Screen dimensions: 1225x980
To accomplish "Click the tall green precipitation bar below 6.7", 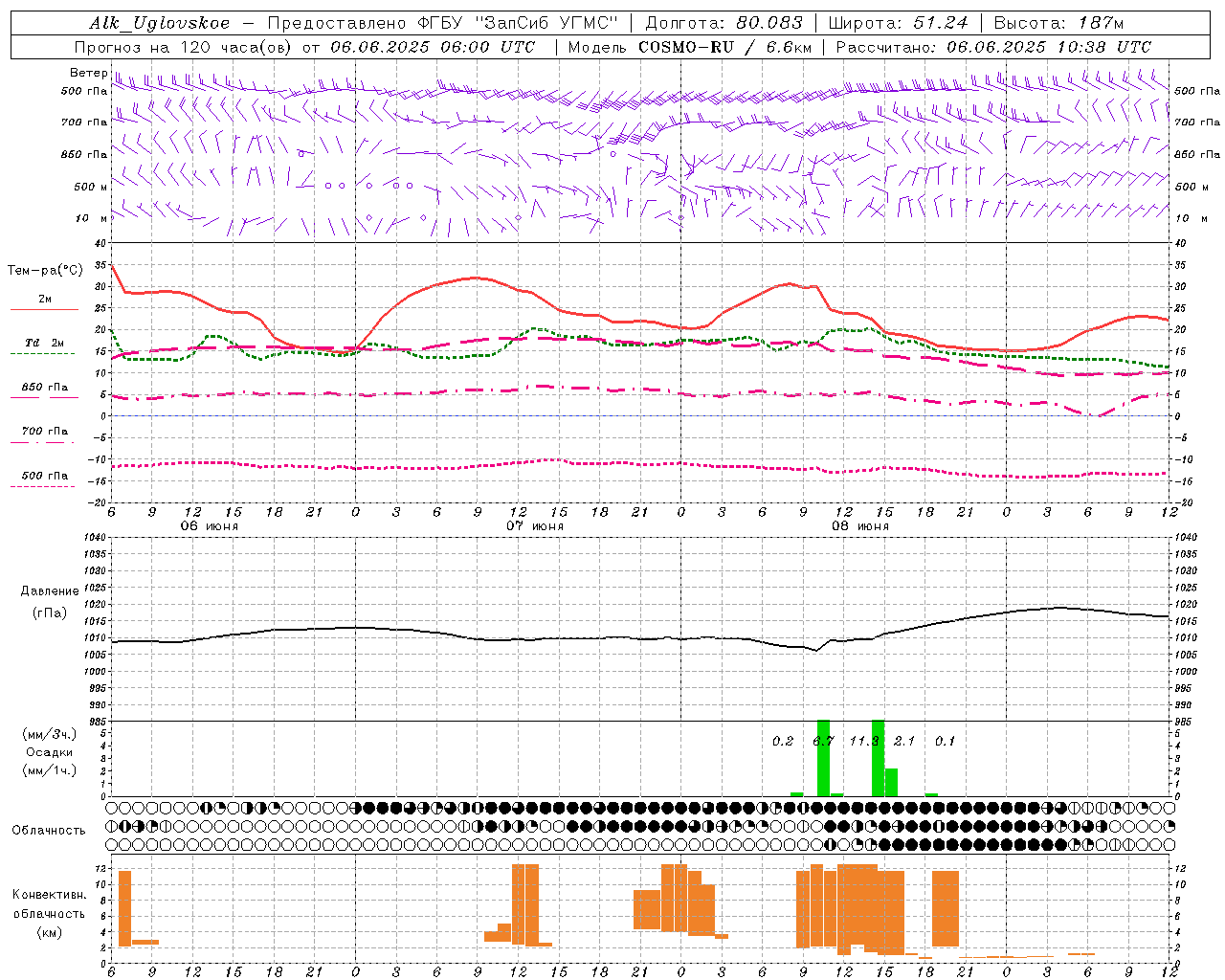I will tap(823, 758).
